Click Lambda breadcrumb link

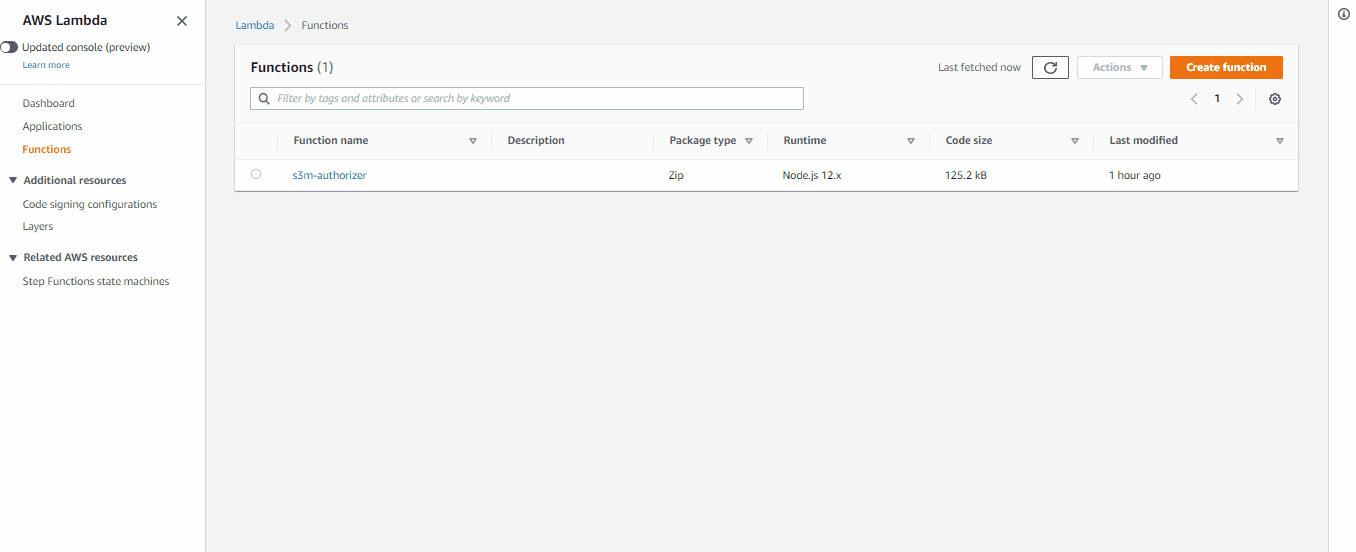(x=255, y=25)
